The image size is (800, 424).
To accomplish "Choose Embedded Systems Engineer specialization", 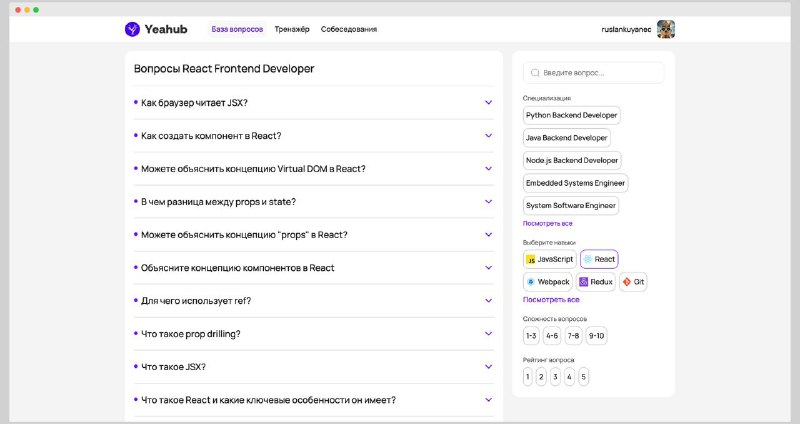I will pyautogui.click(x=576, y=183).
